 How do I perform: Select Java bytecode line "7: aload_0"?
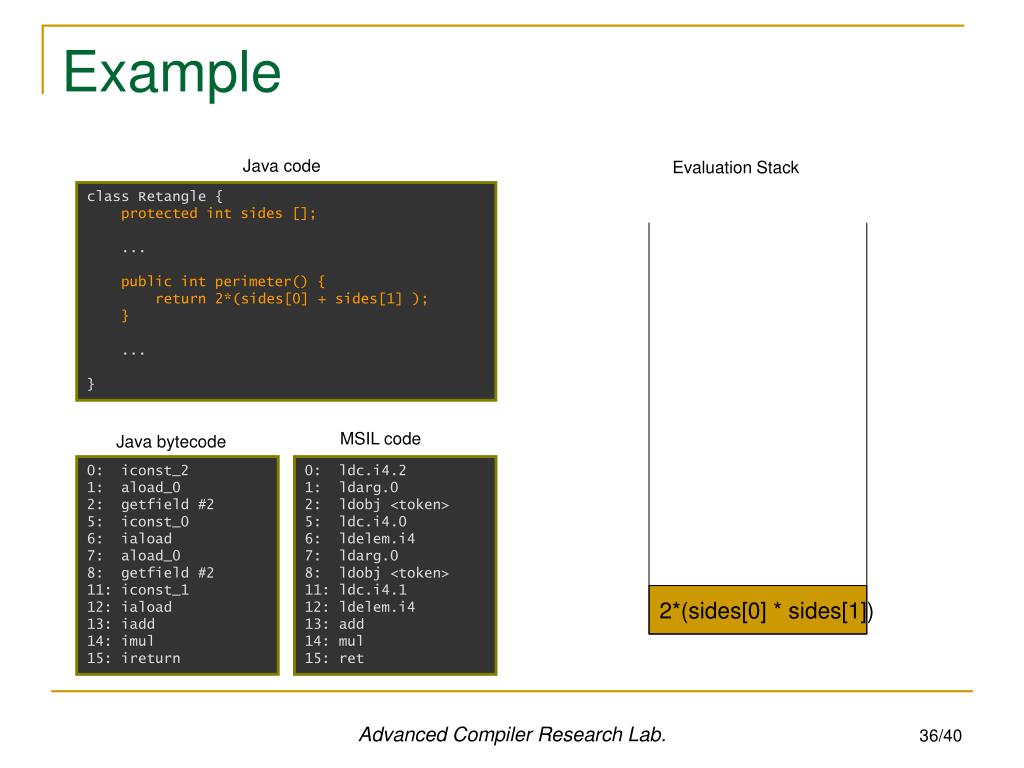tap(134, 555)
